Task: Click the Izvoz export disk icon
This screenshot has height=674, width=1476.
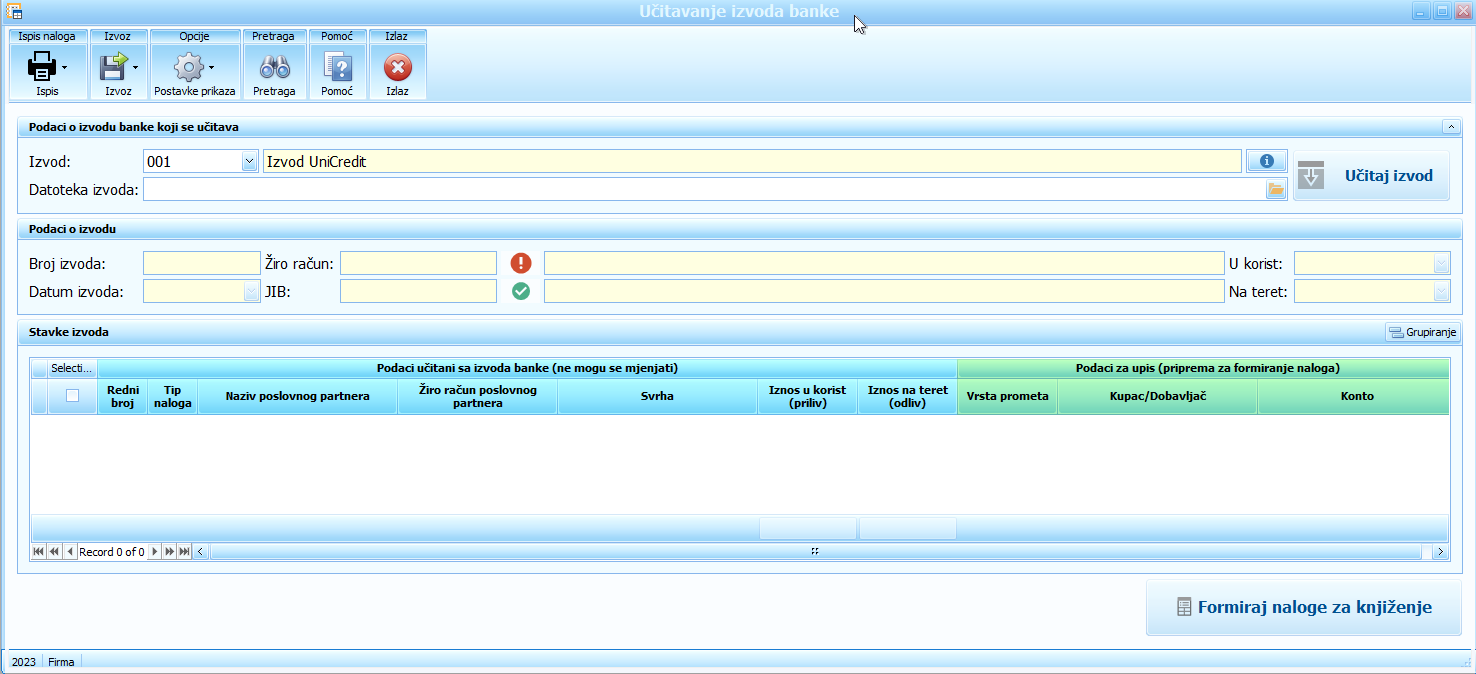Action: pos(112,67)
